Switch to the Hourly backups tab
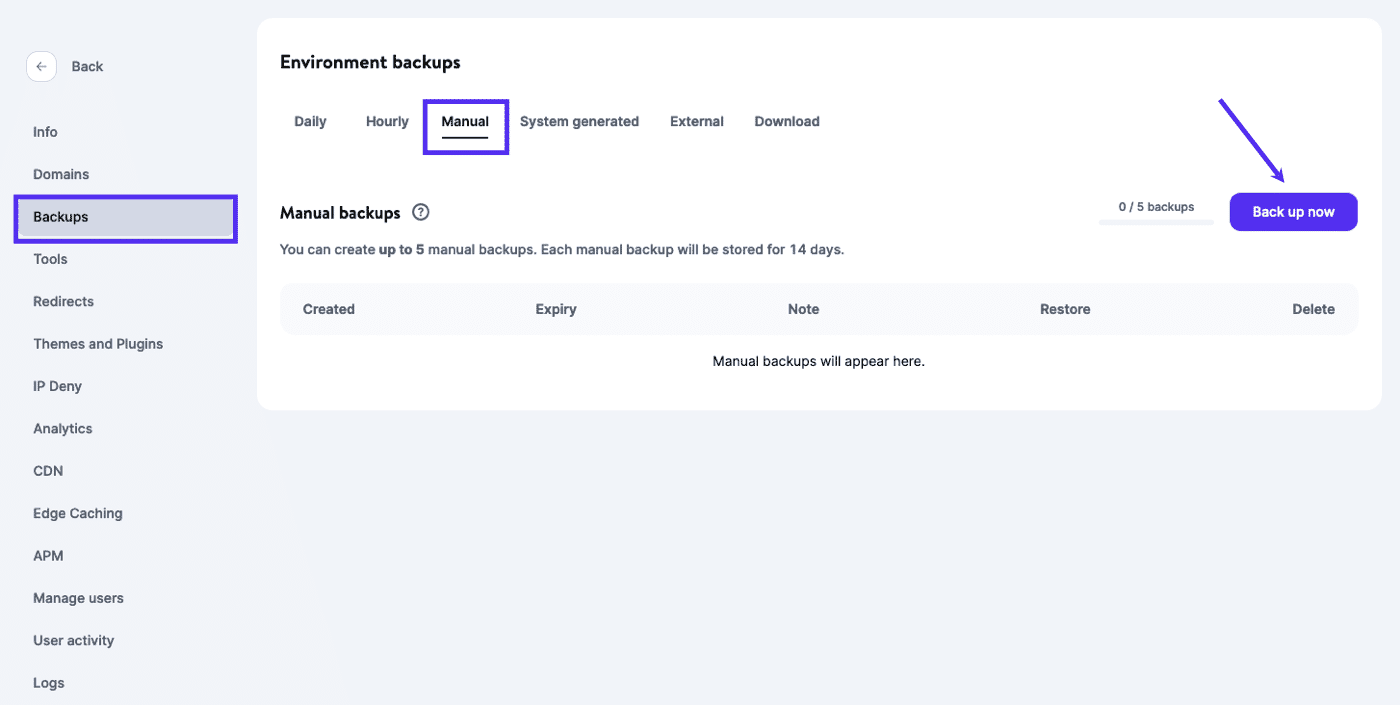Viewport: 1400px width, 705px height. pos(386,121)
